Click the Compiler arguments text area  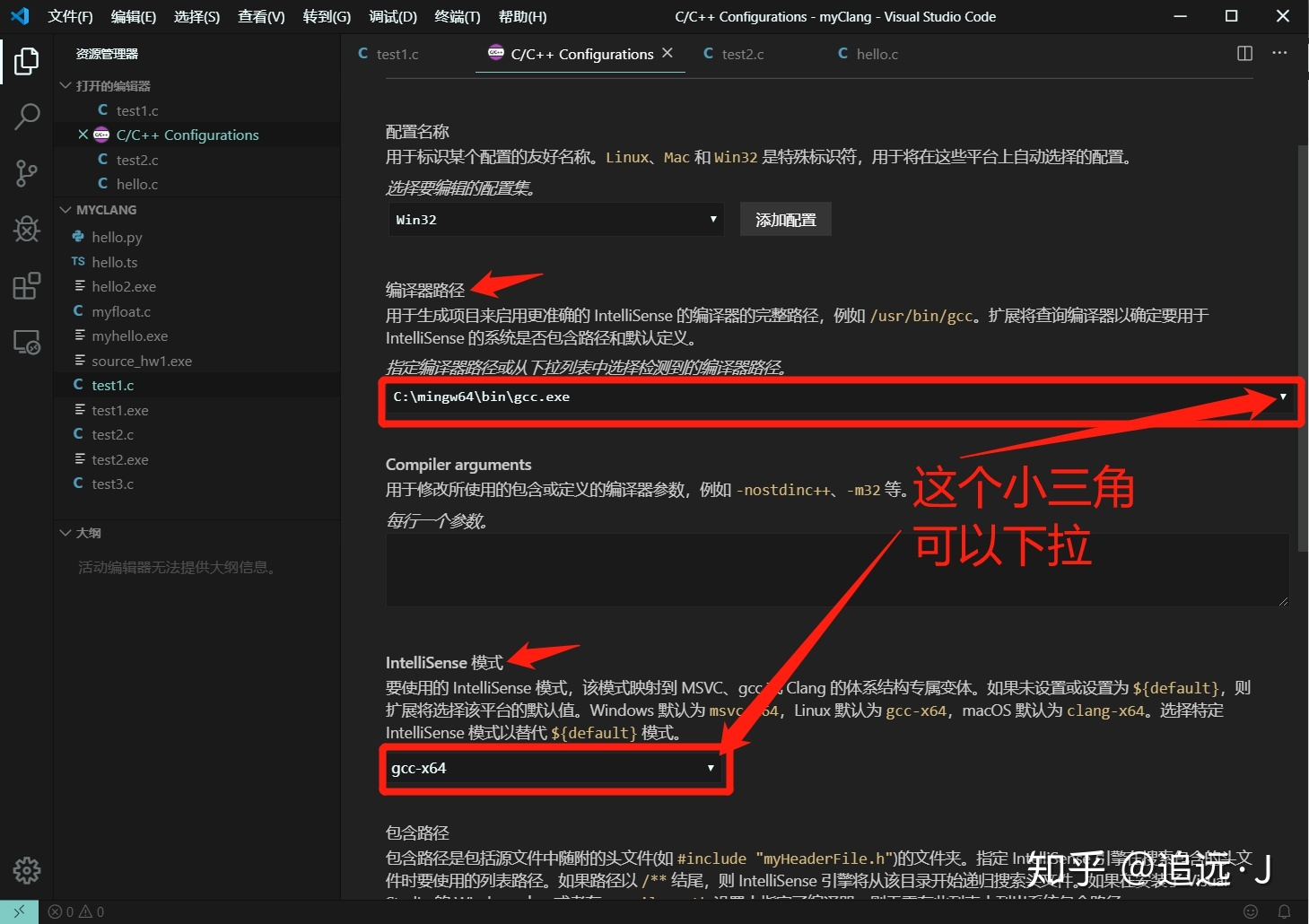click(x=838, y=570)
